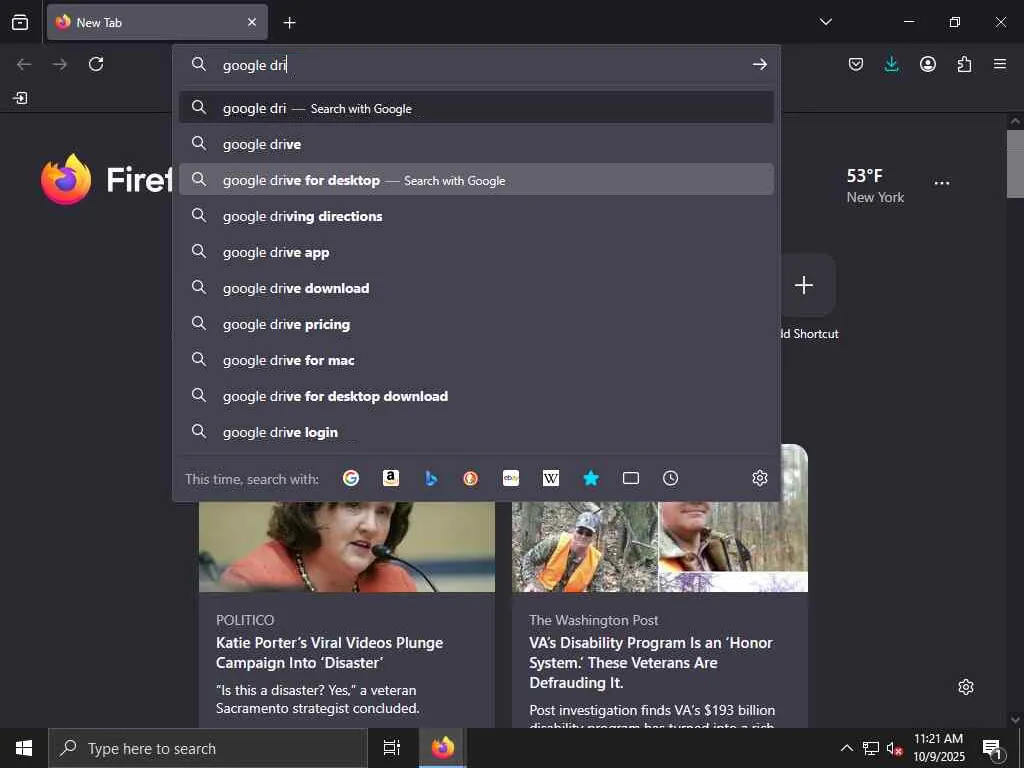Screen dimensions: 1024x768
Task: Search with Amazon one-off engine icon
Action: [x=391, y=478]
